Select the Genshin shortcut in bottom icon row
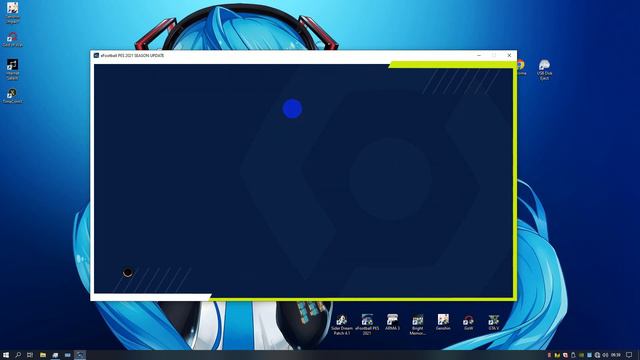The height and width of the screenshot is (360, 640). pos(443,322)
